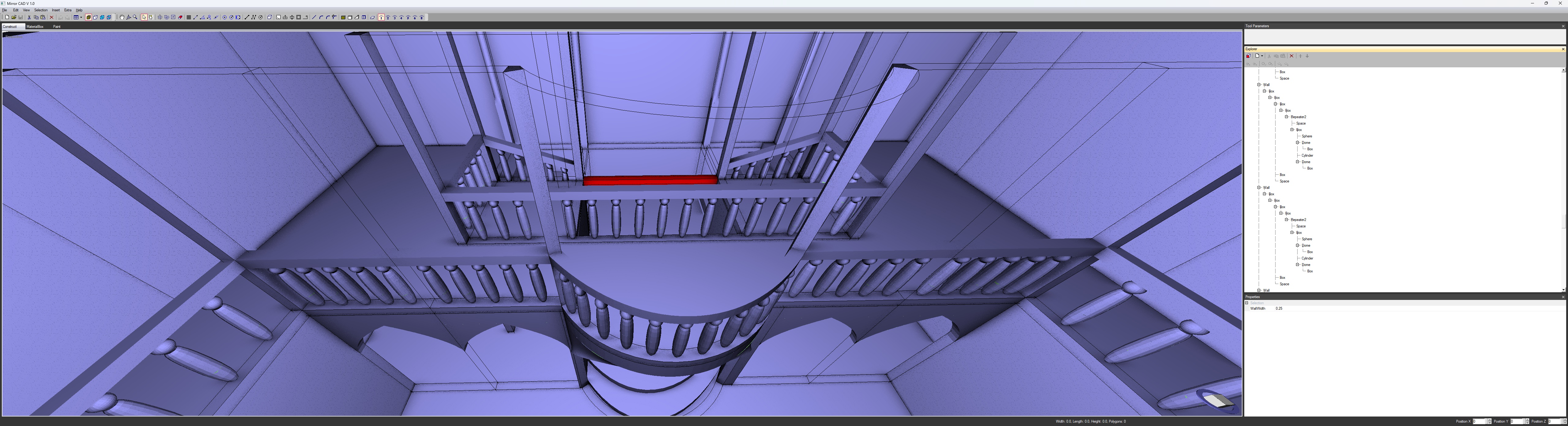Viewport: 1568px width, 426px height.
Task: Click the scissors cut icon in main toolbar
Action: pos(29,17)
